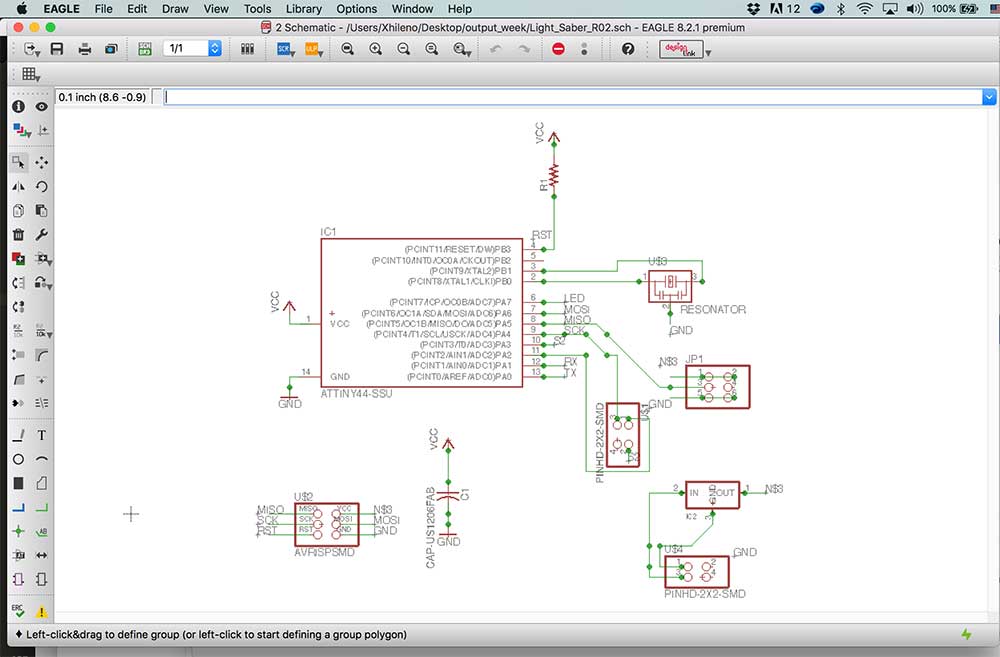The image size is (1000, 657).
Task: Switch to board with Generate/Switch to Board icon
Action: pyautogui.click(x=145, y=49)
